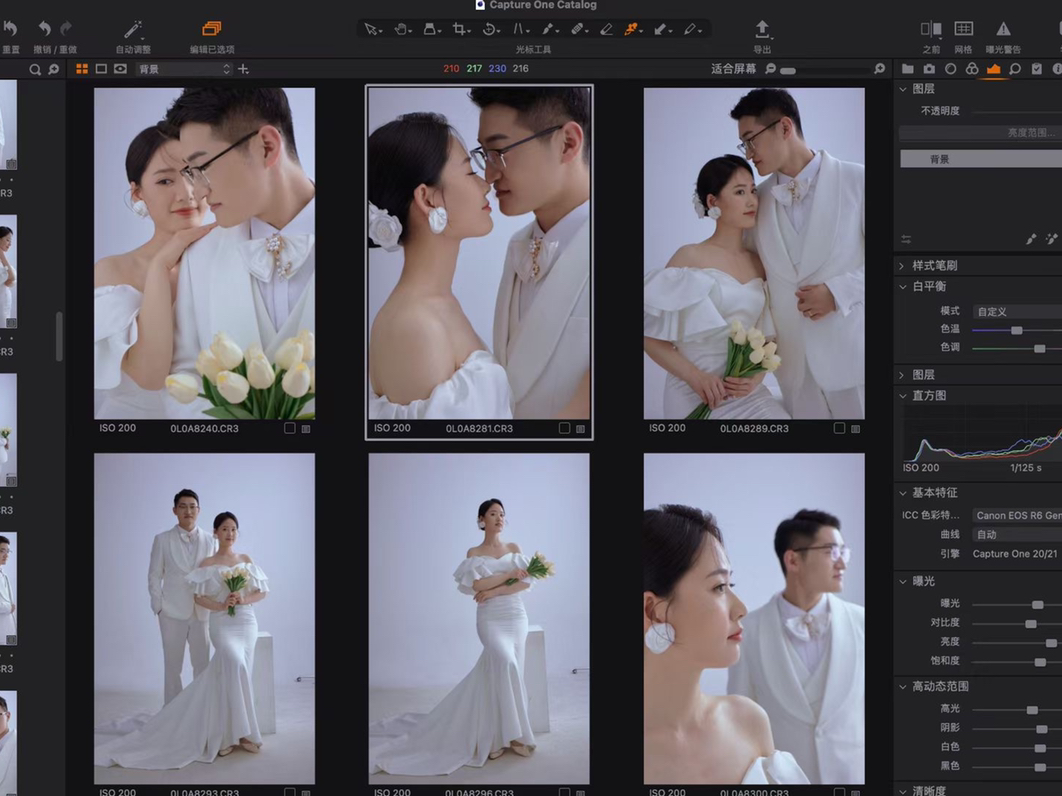Open the Library folder tool tab
This screenshot has height=796, width=1062.
(908, 68)
